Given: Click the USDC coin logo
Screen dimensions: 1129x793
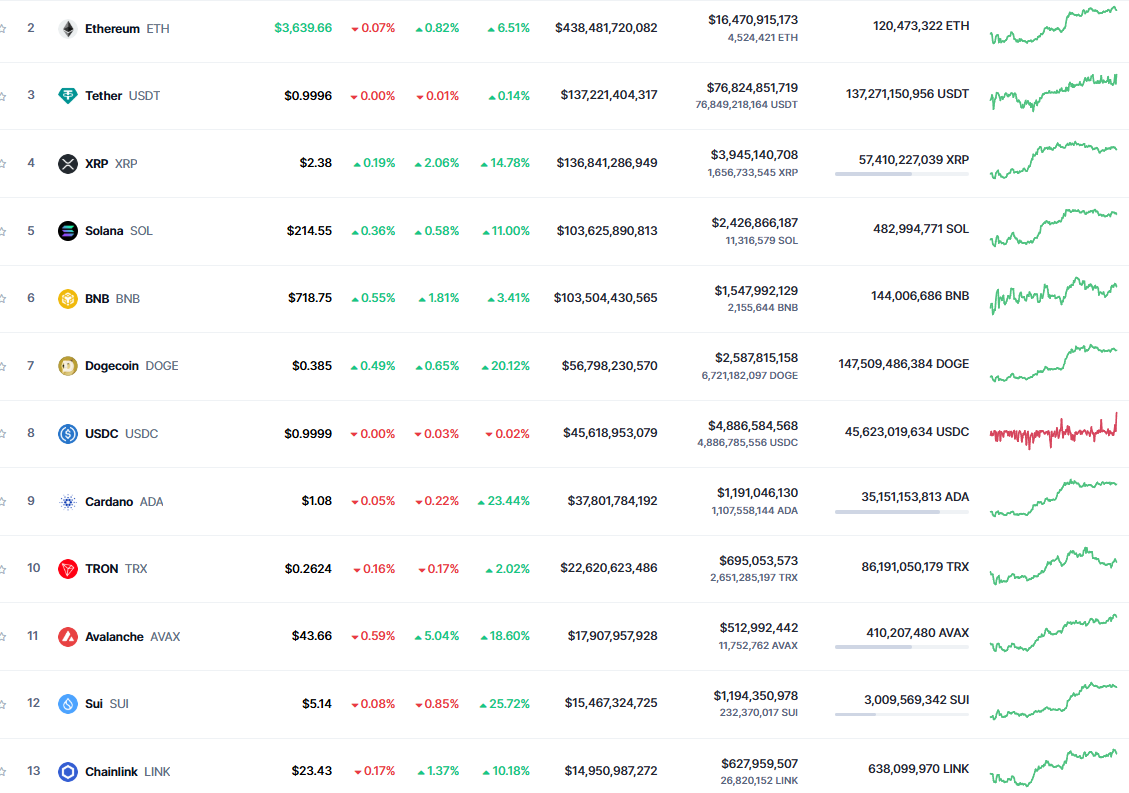Looking at the screenshot, I should [x=68, y=434].
